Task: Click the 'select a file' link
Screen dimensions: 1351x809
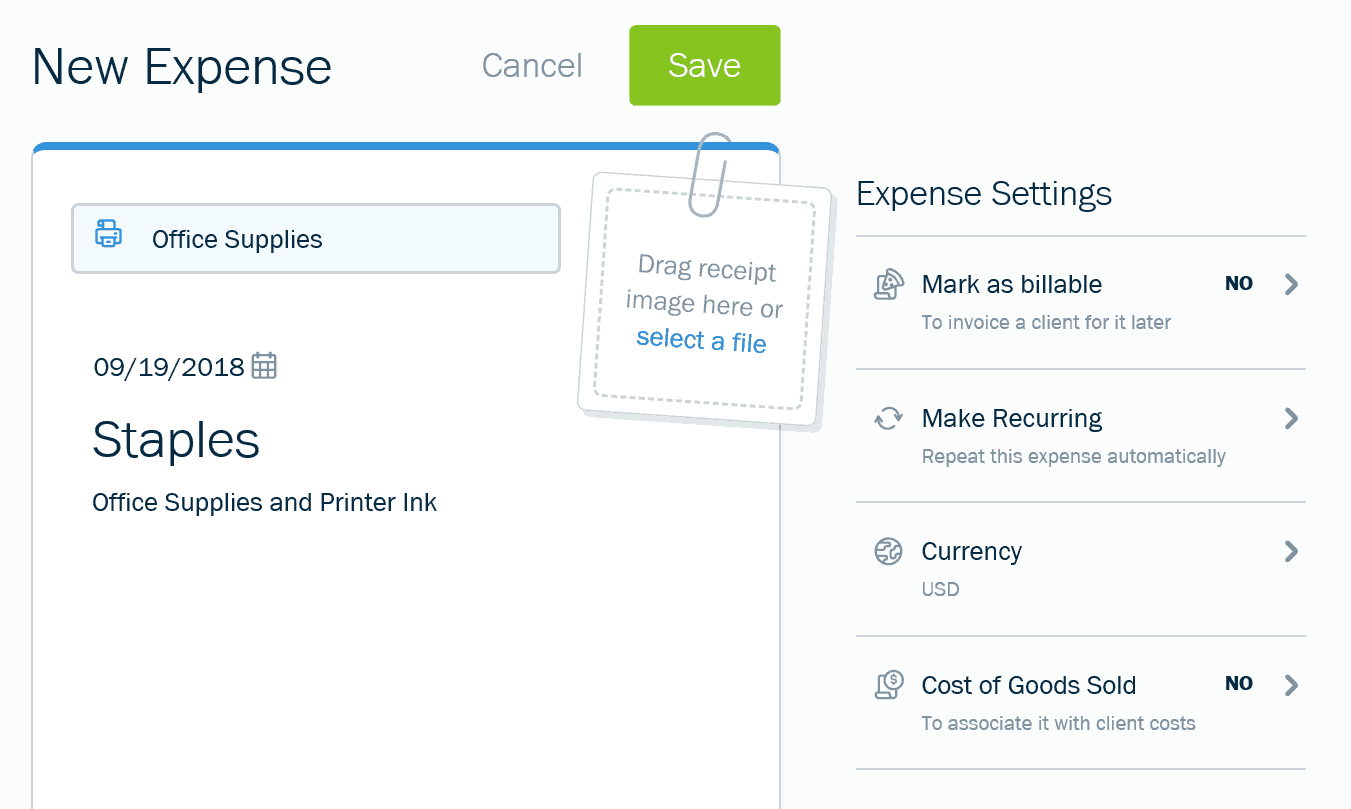Action: [x=701, y=341]
